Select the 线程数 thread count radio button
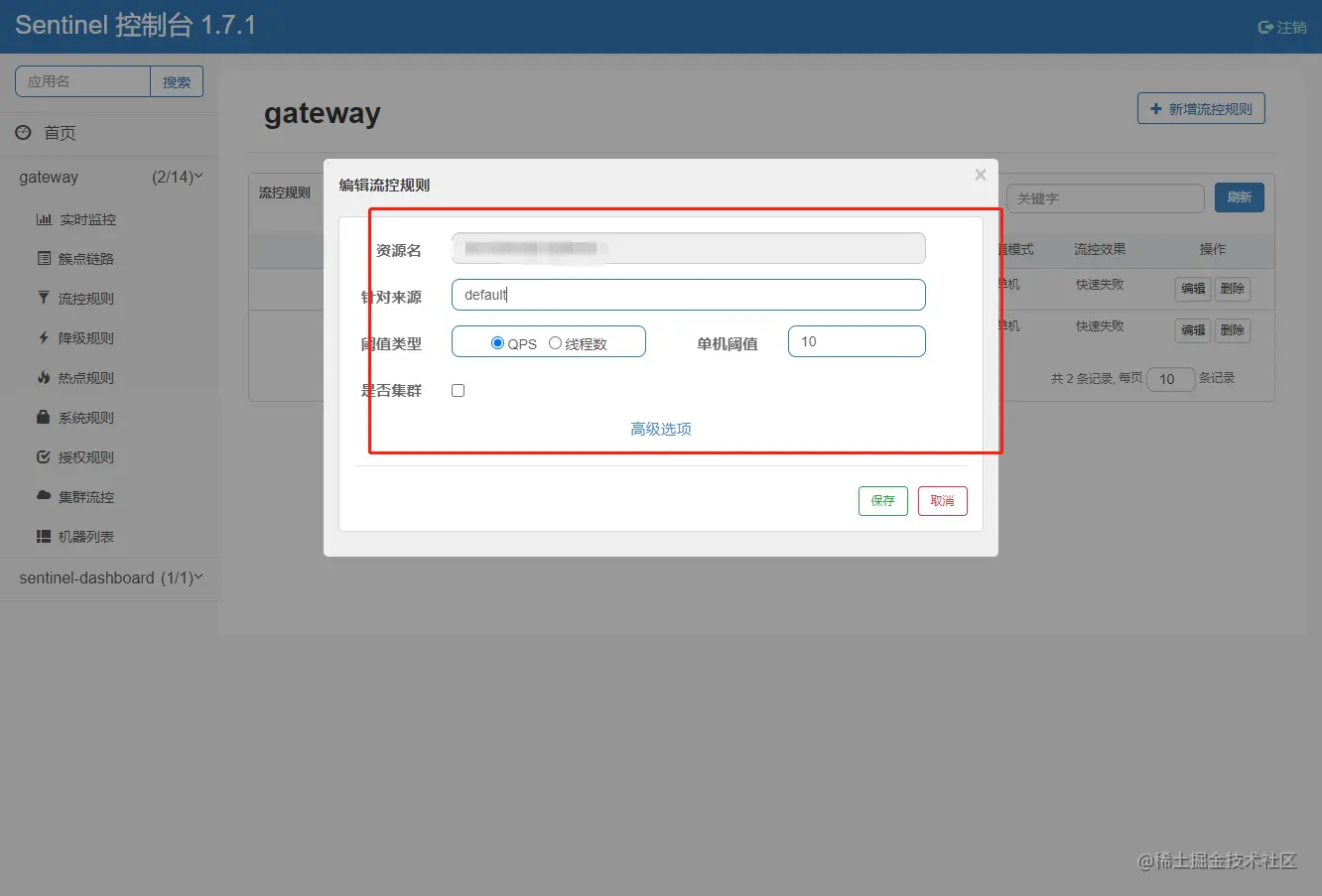This screenshot has width=1322, height=896. point(556,341)
